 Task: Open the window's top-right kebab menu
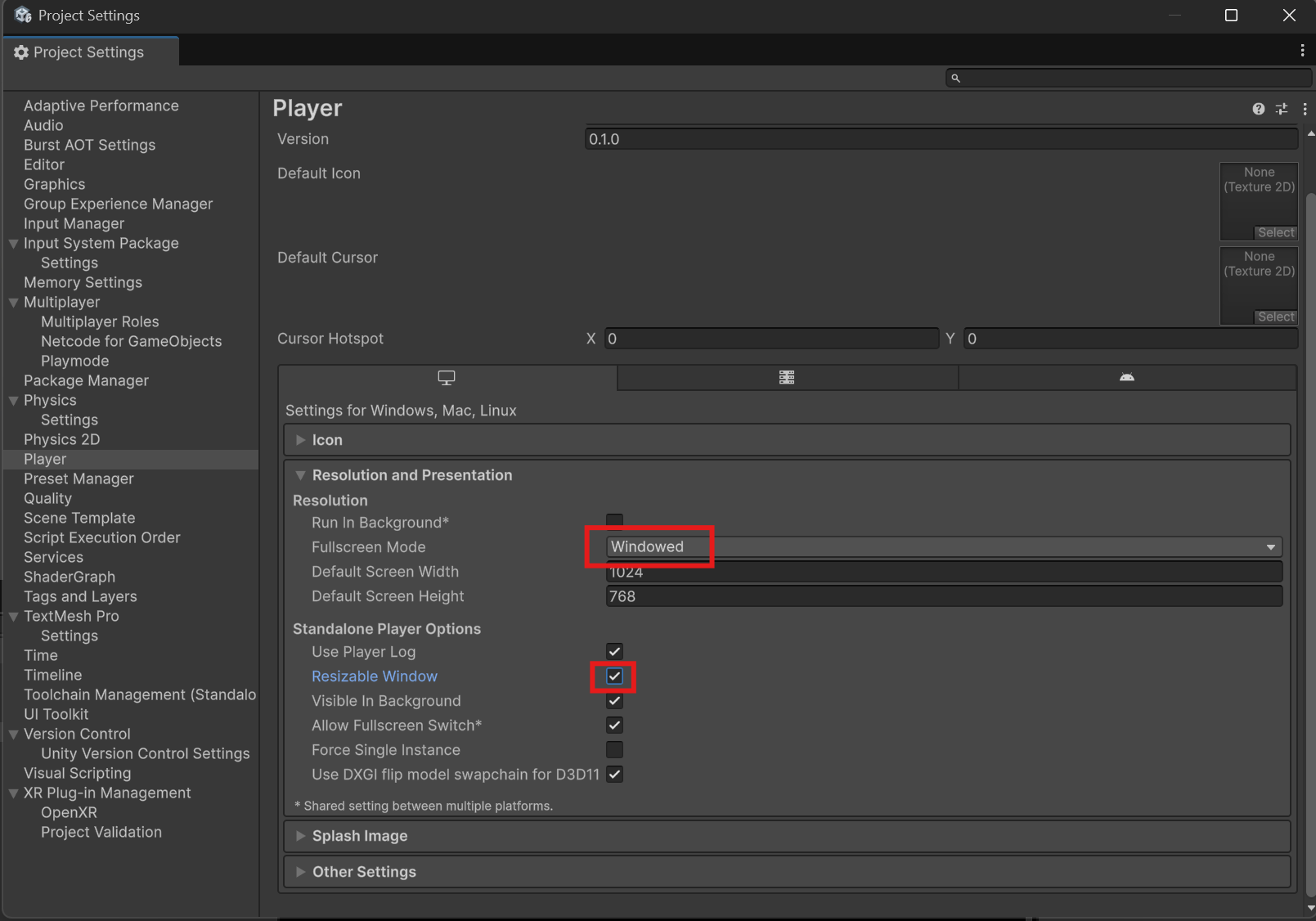pyautogui.click(x=1302, y=51)
